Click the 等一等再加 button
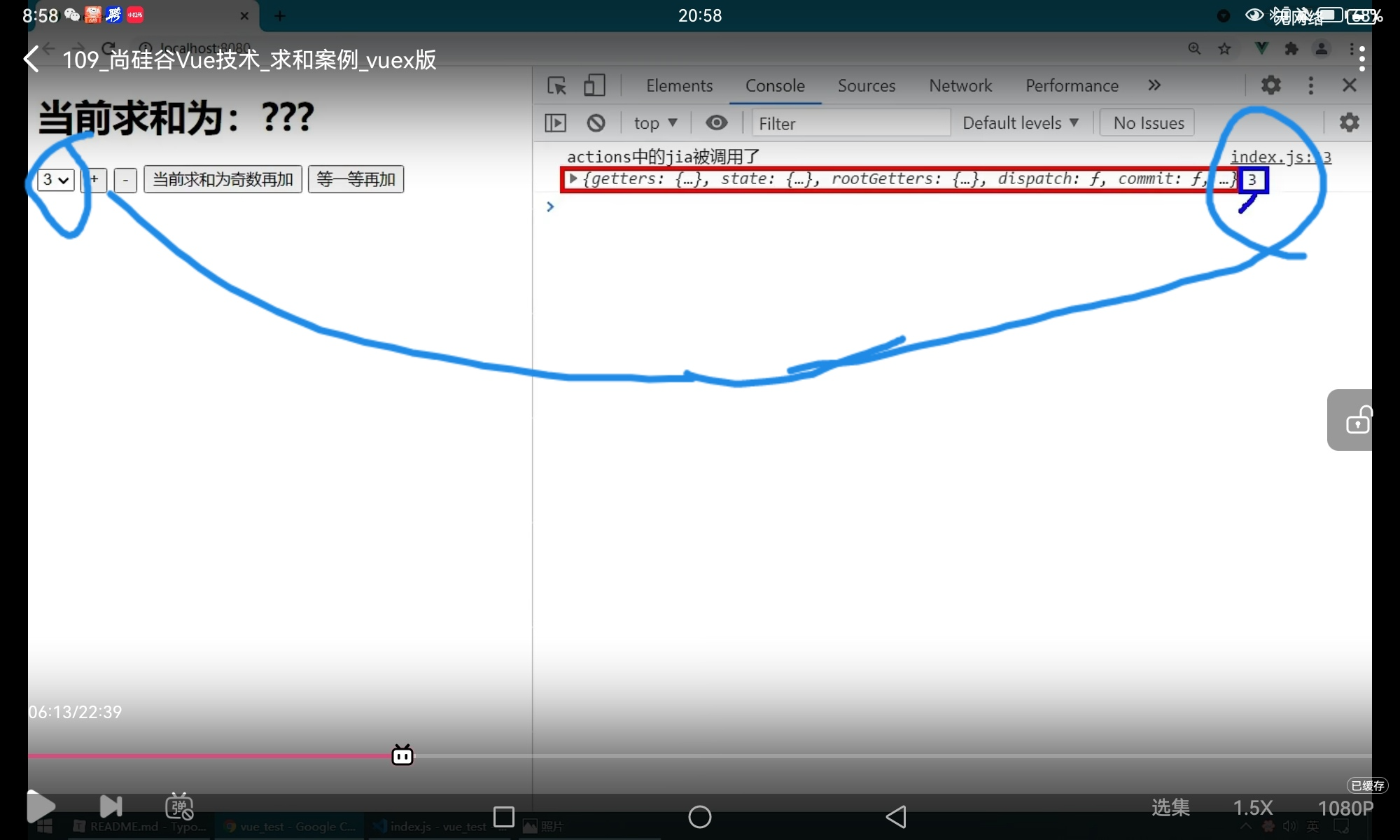 click(x=356, y=180)
